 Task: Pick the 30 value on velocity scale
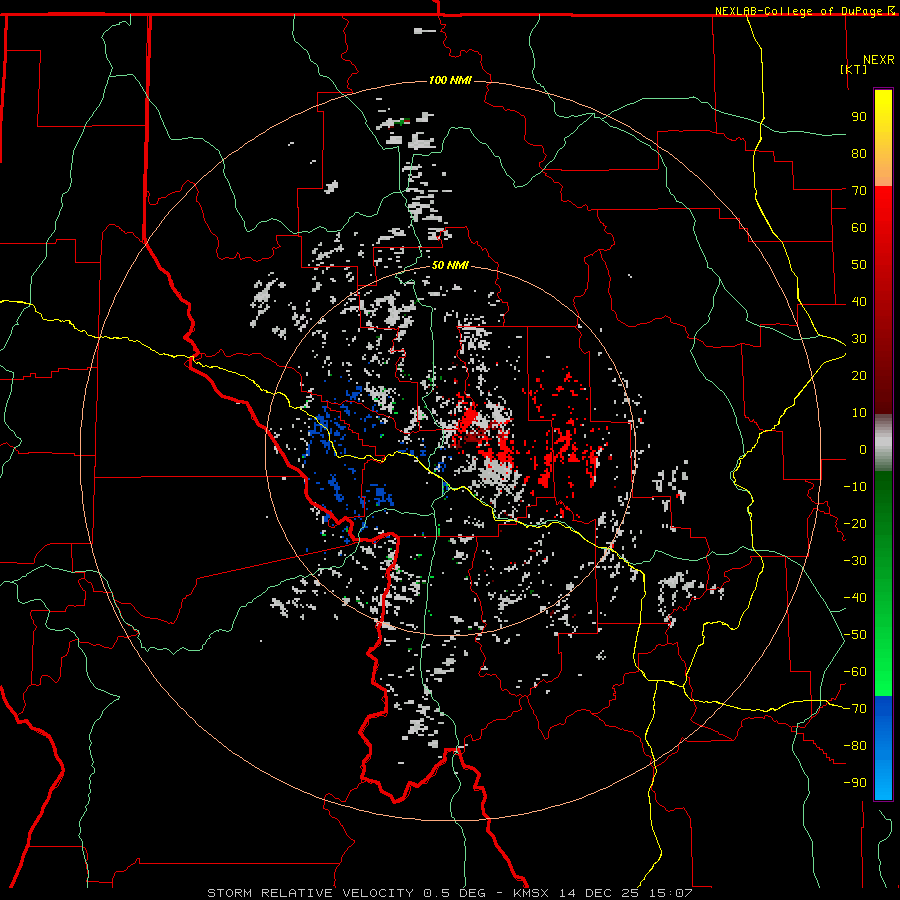(x=859, y=339)
